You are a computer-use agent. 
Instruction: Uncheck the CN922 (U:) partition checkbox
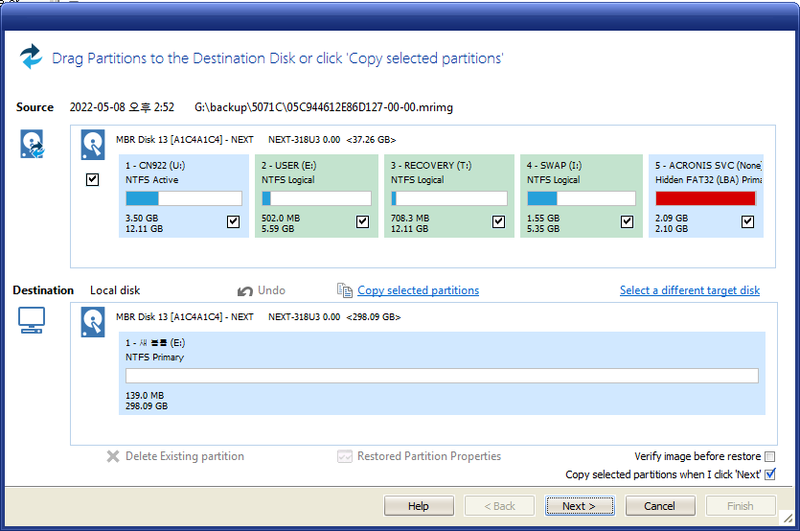pyautogui.click(x=233, y=222)
